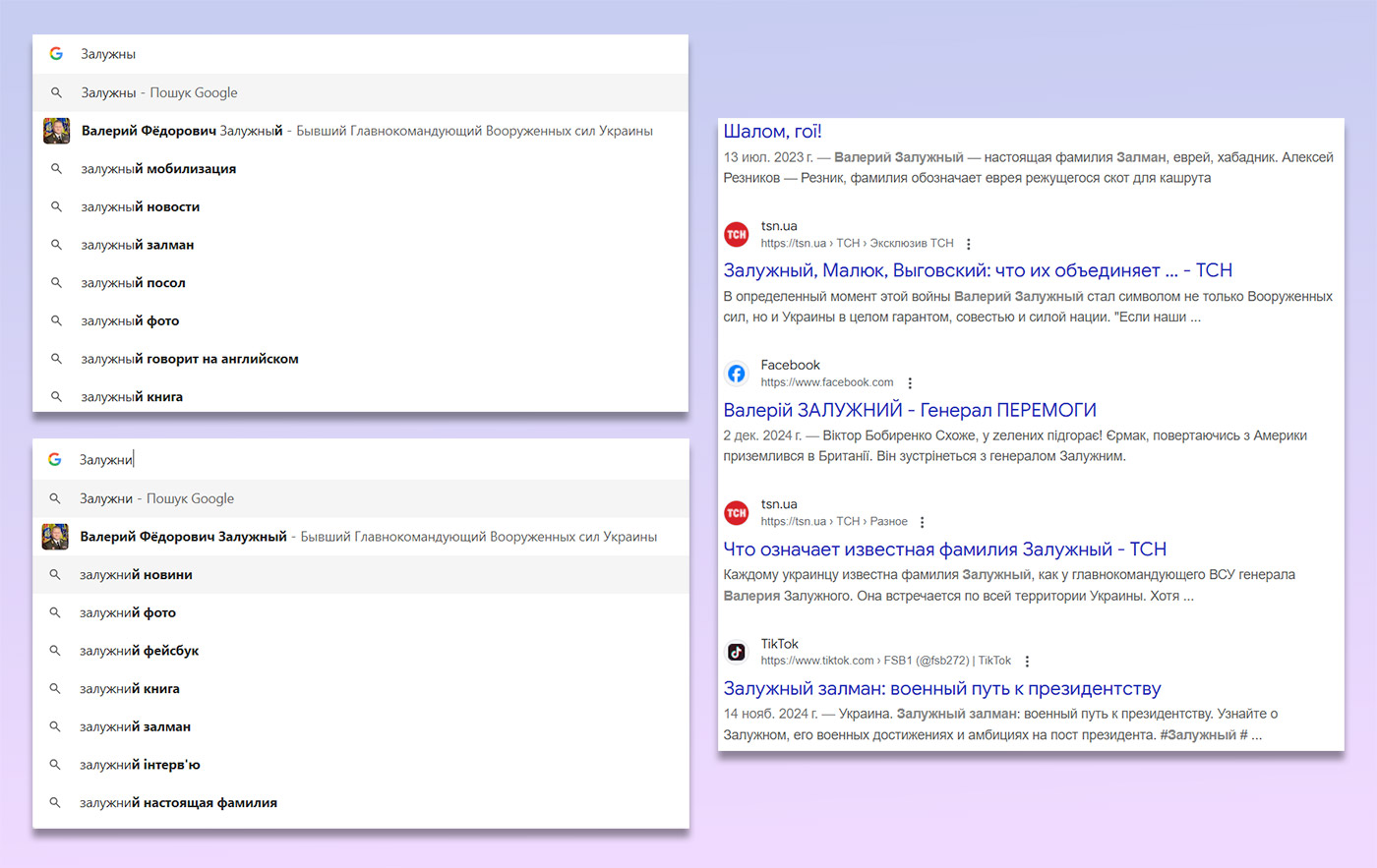This screenshot has width=1377, height=868.
Task: Click the Facebook favicon in the results
Action: pos(737,374)
